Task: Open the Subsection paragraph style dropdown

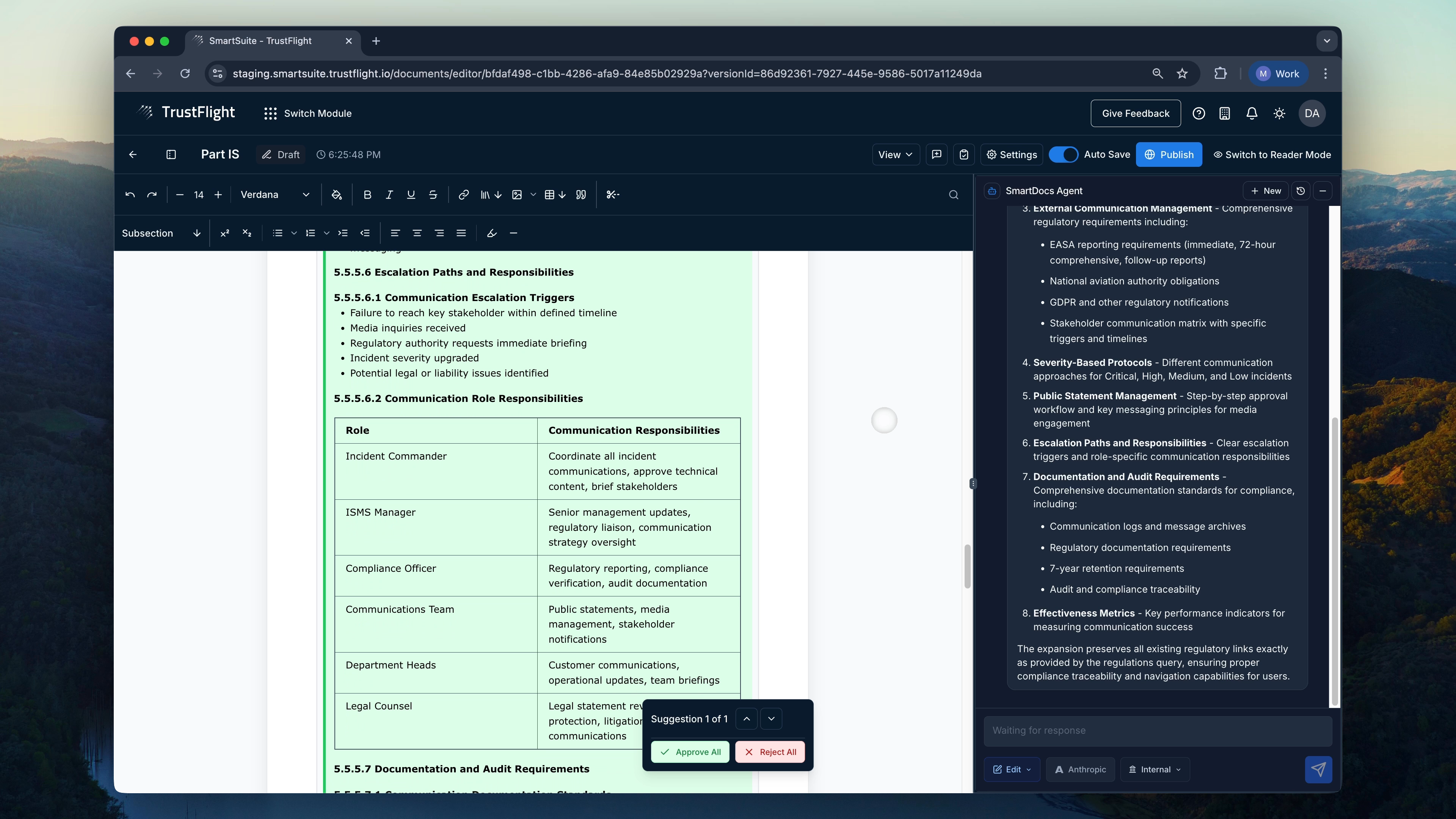Action: (x=161, y=233)
